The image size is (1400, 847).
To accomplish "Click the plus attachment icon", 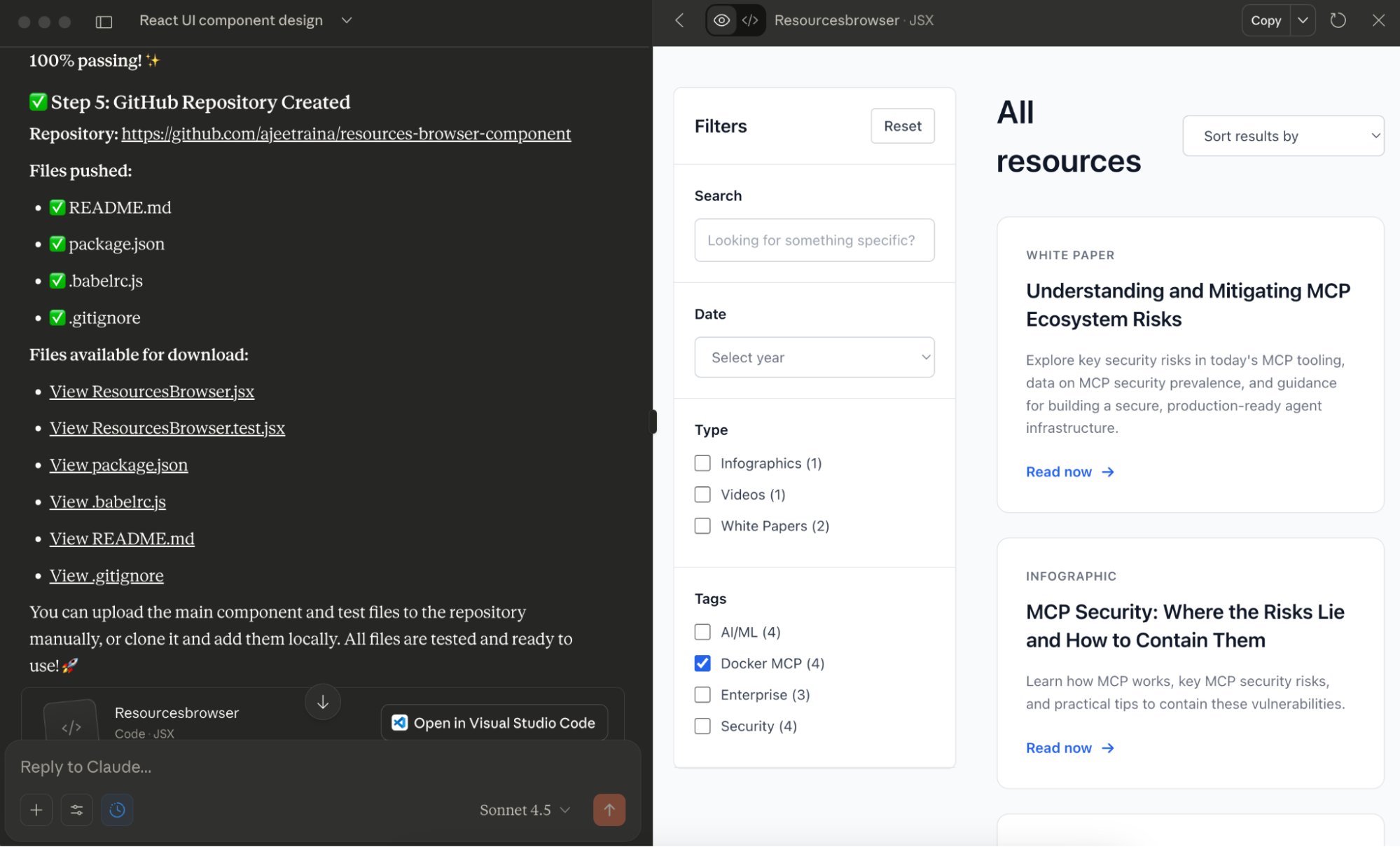I will point(36,810).
